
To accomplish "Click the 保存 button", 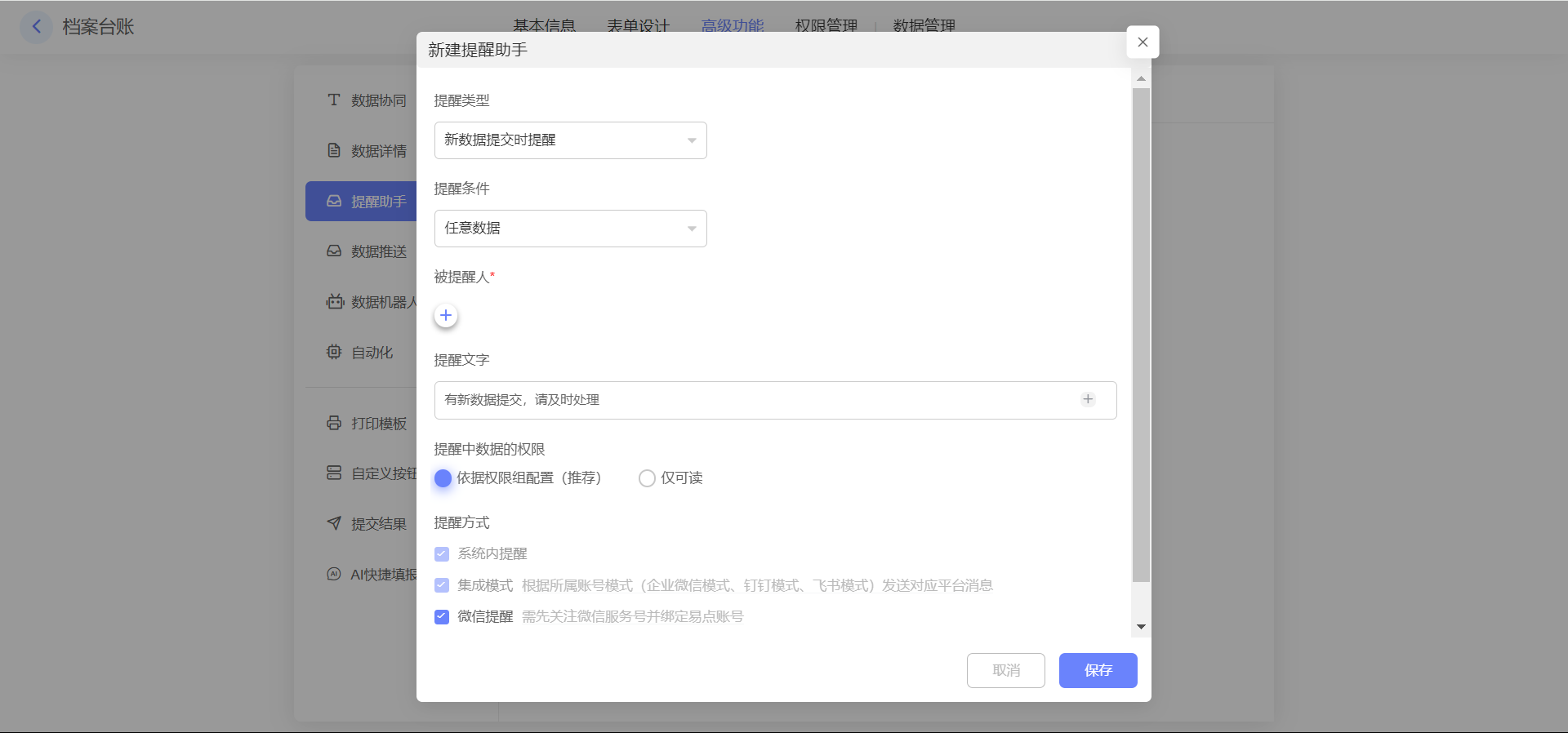I will (x=1098, y=670).
